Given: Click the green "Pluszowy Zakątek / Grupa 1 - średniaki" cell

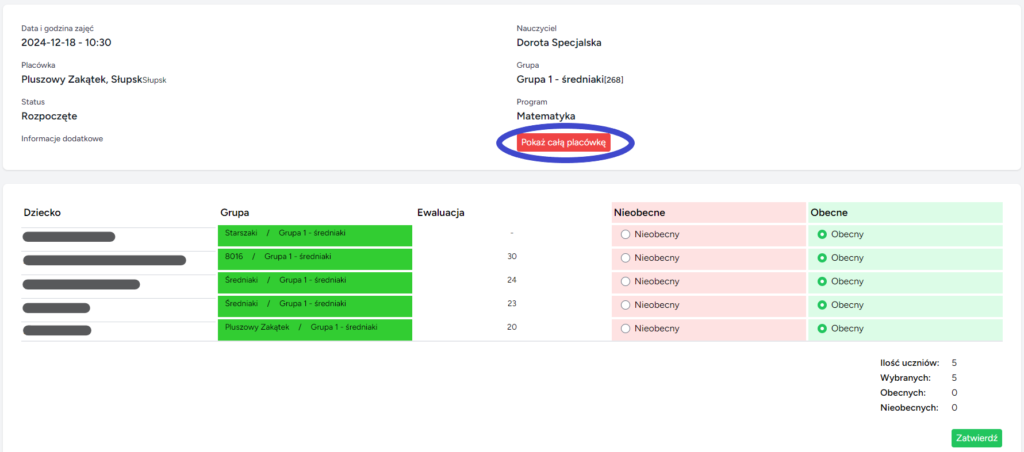Looking at the screenshot, I should click(314, 328).
